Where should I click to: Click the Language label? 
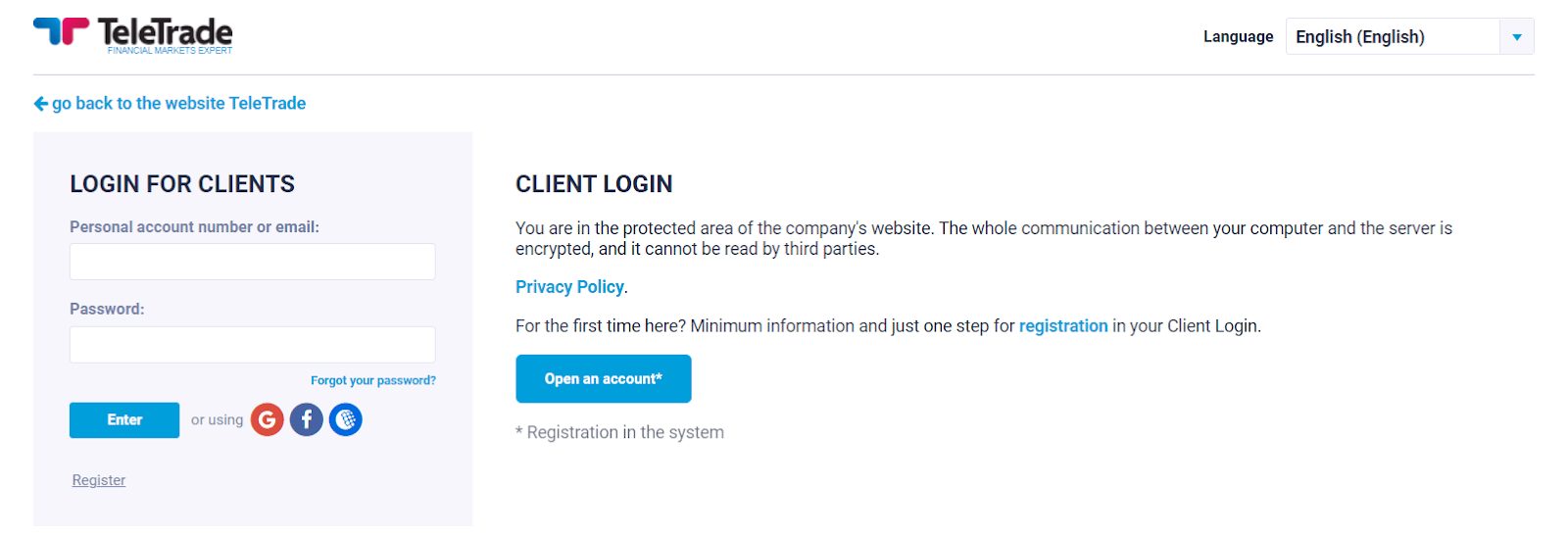click(x=1238, y=37)
